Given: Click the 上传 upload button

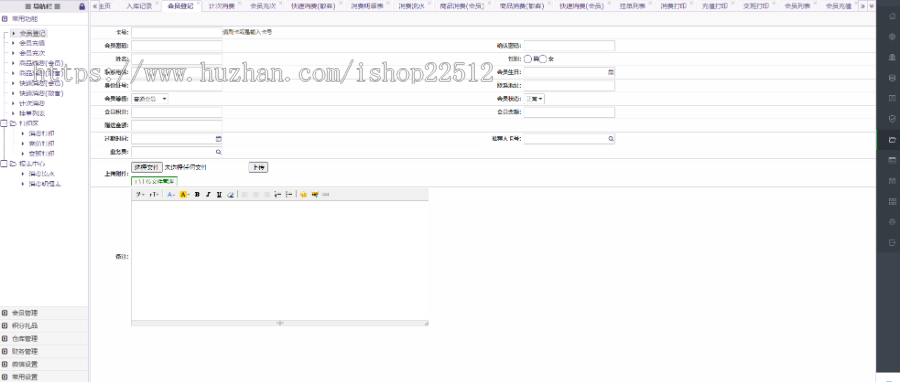Looking at the screenshot, I should pyautogui.click(x=258, y=167).
